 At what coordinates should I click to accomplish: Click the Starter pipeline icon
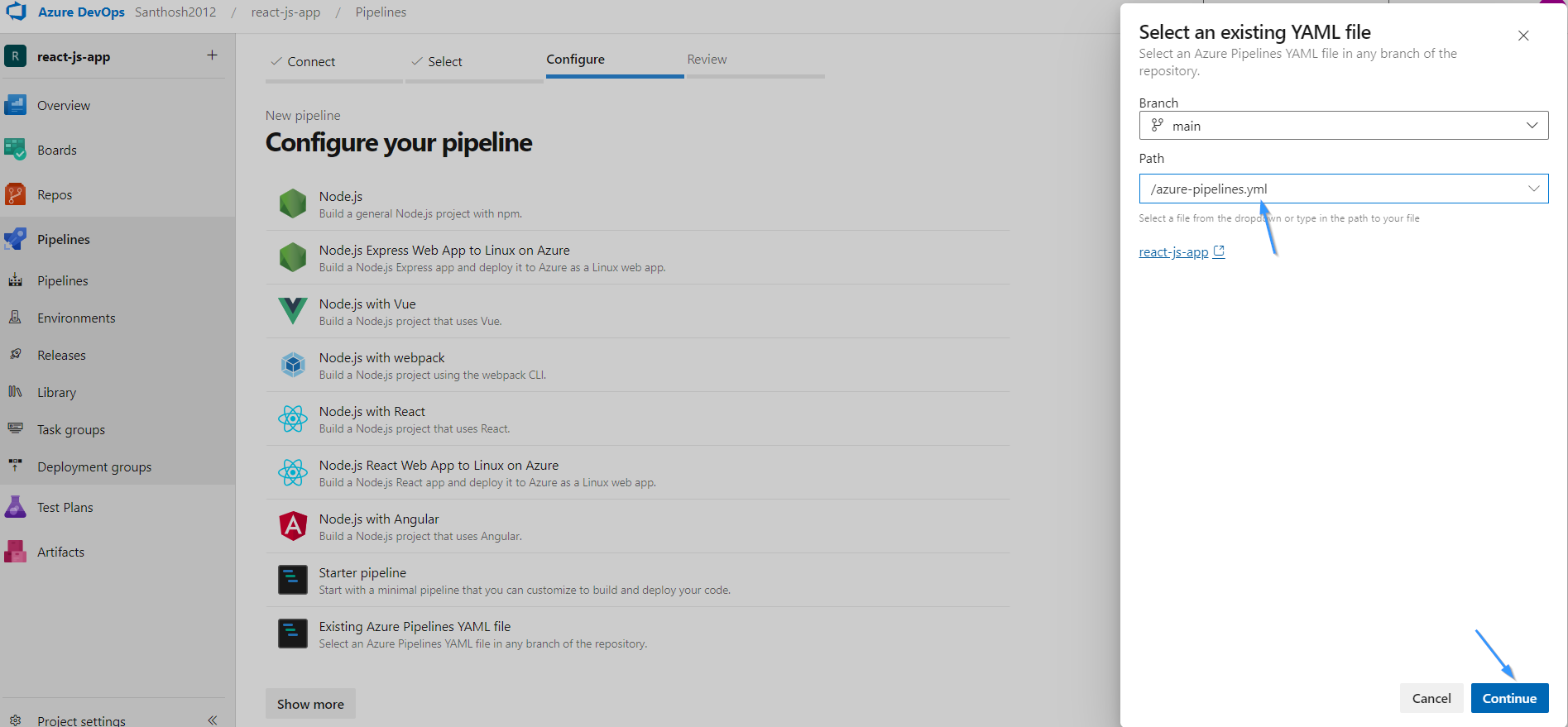pos(293,580)
